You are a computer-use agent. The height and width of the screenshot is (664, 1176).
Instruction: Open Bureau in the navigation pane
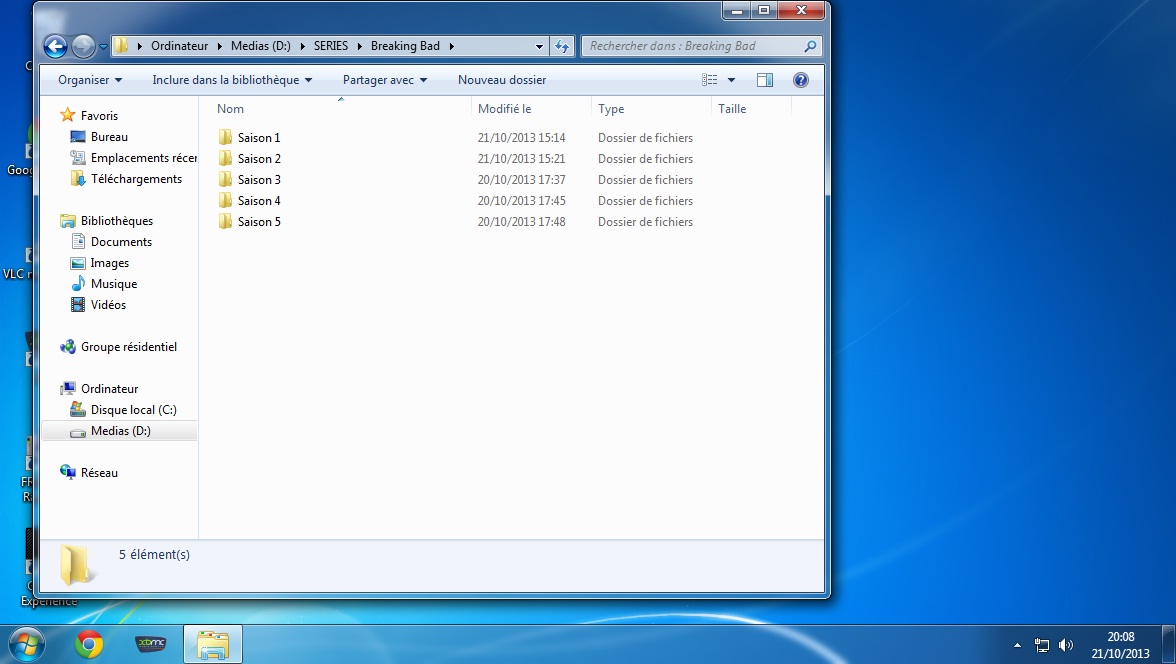pyautogui.click(x=109, y=137)
